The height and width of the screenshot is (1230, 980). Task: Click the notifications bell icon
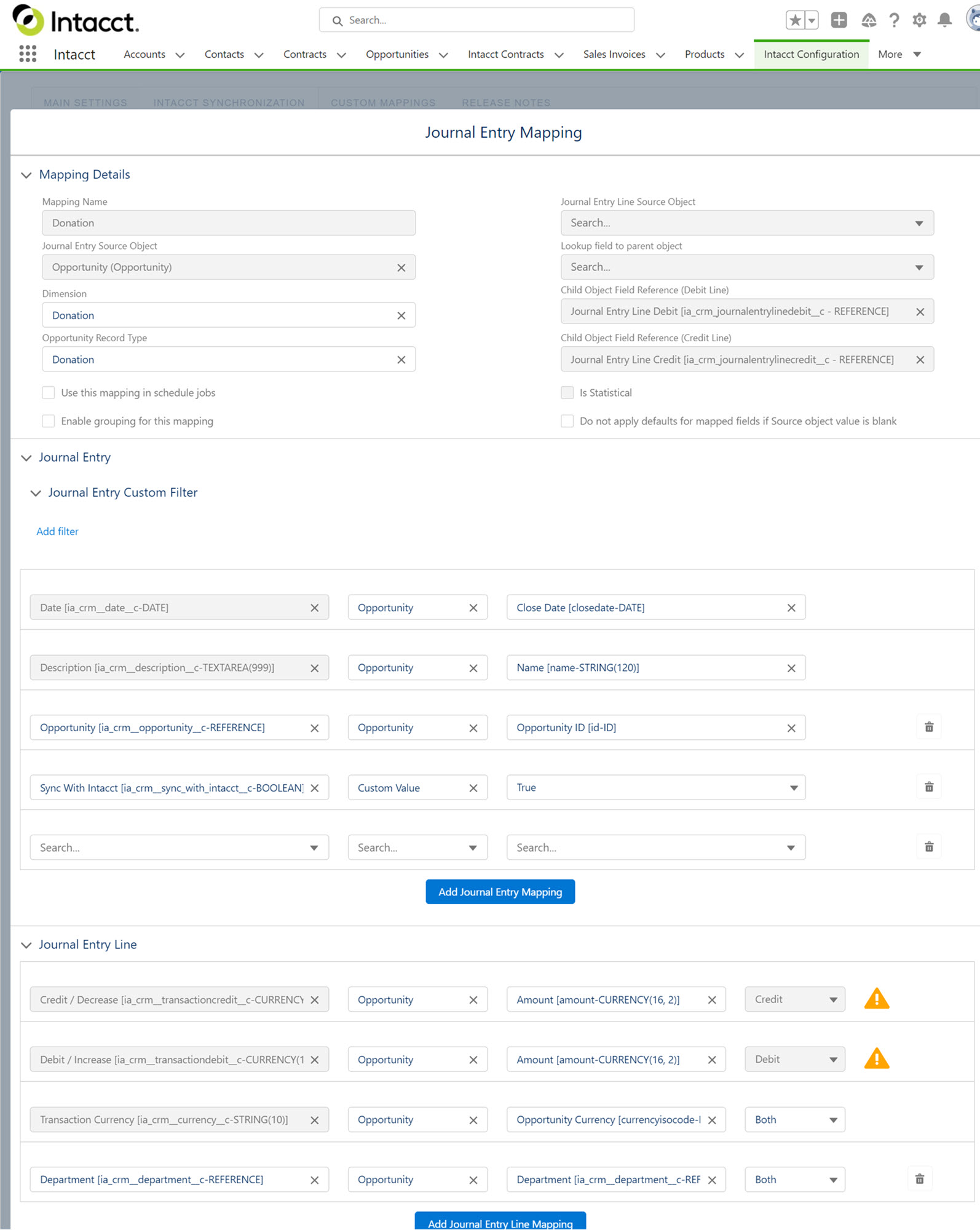click(x=944, y=20)
